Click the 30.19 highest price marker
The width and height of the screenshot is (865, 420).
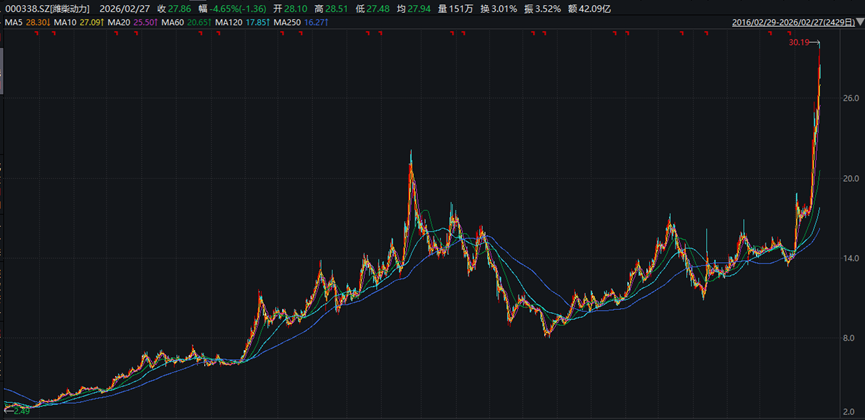coord(798,43)
